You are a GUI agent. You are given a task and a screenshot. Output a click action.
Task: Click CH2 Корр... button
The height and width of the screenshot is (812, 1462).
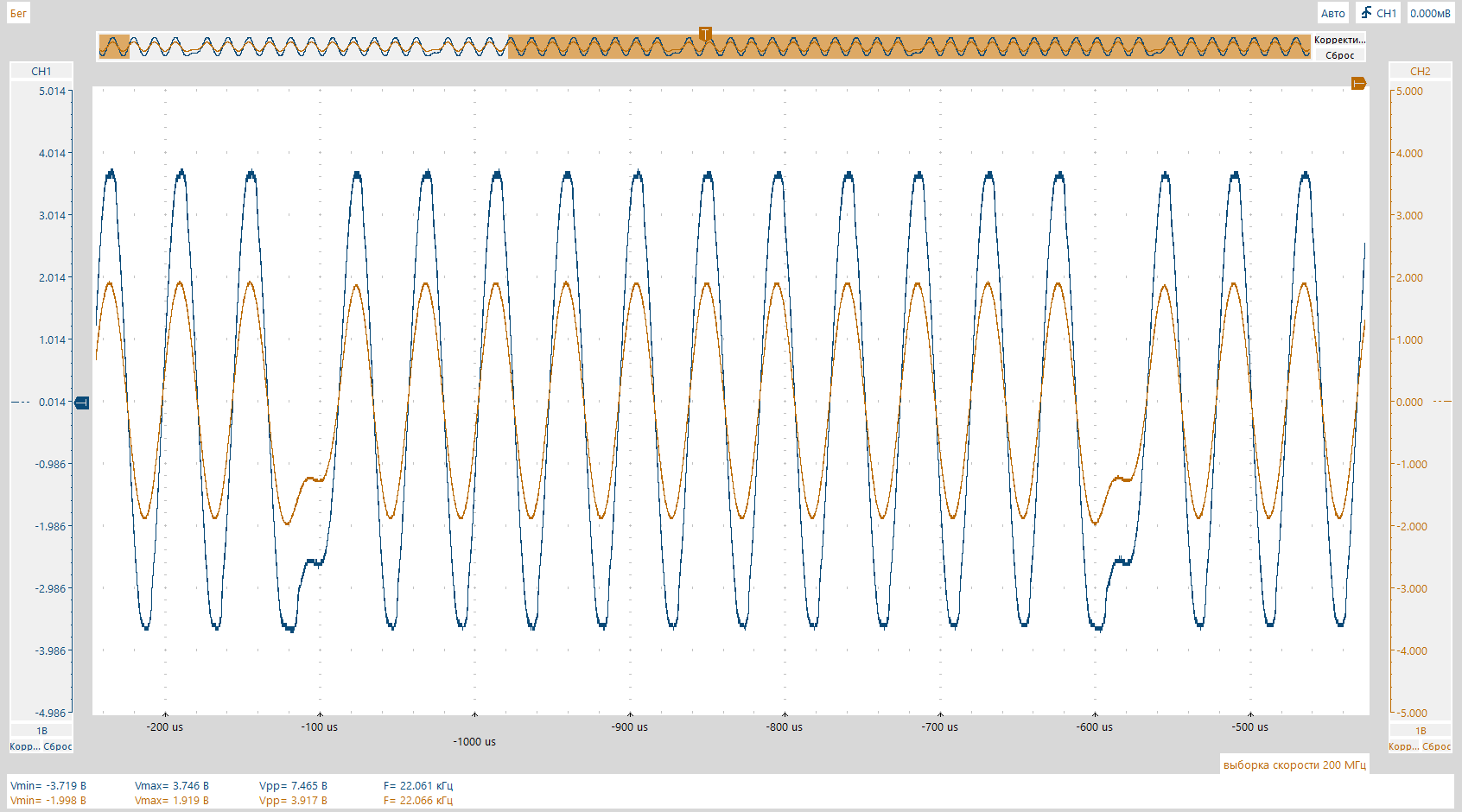(x=1403, y=746)
